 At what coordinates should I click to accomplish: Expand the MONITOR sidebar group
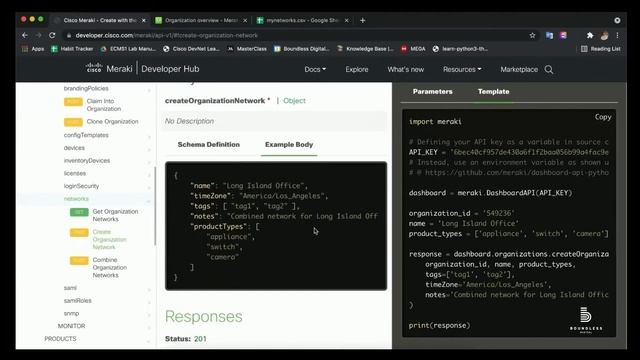pyautogui.click(x=71, y=326)
